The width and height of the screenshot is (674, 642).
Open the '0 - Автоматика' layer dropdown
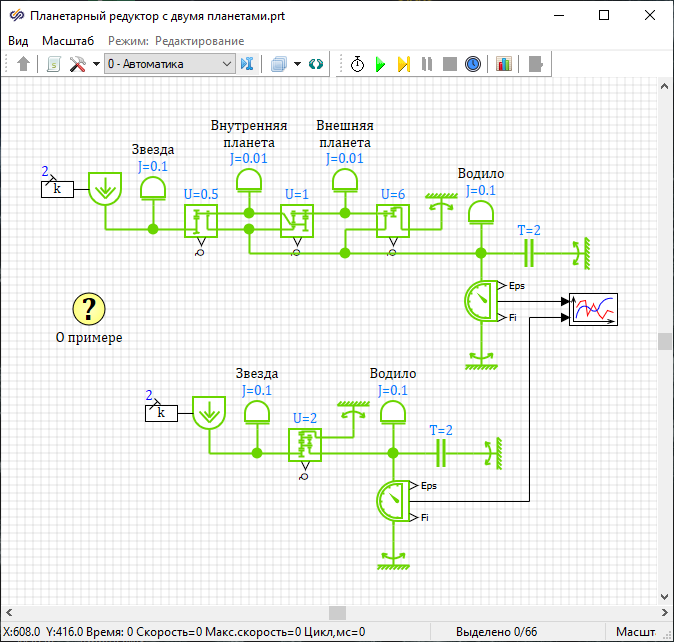(169, 64)
